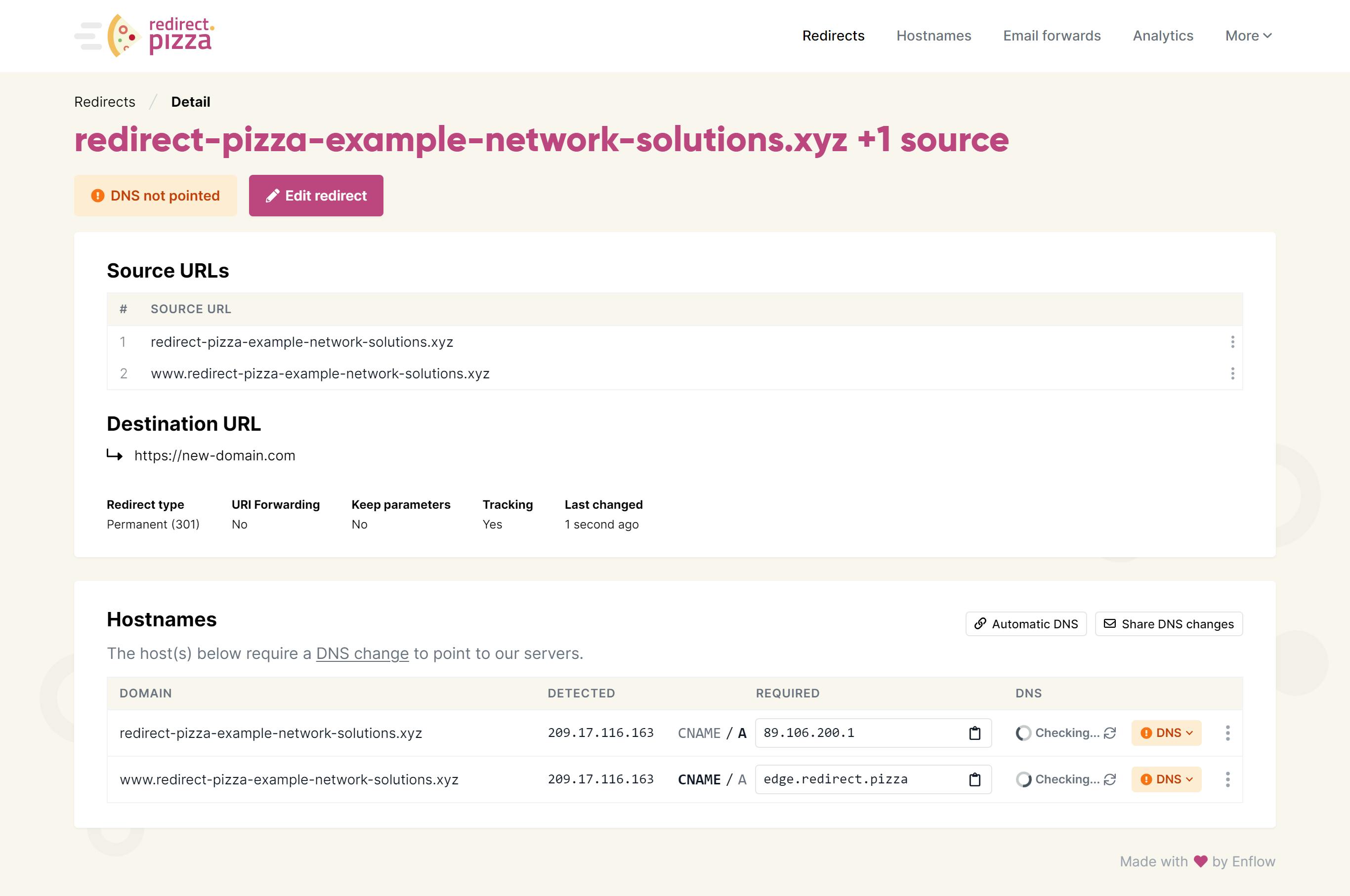Switch www hostname row to A record
This screenshot has width=1350, height=896.
(742, 779)
